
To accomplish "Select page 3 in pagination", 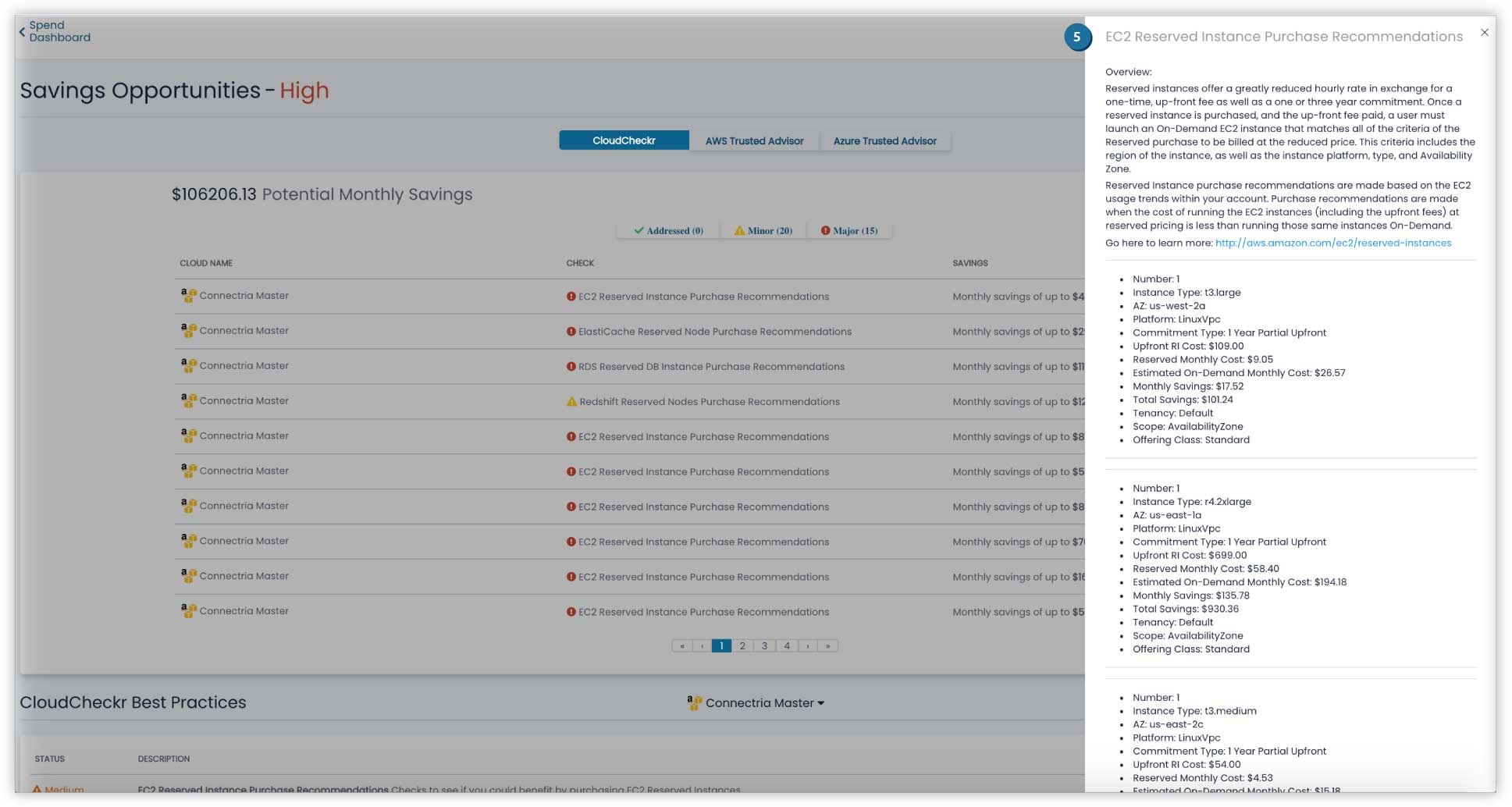I will 765,646.
